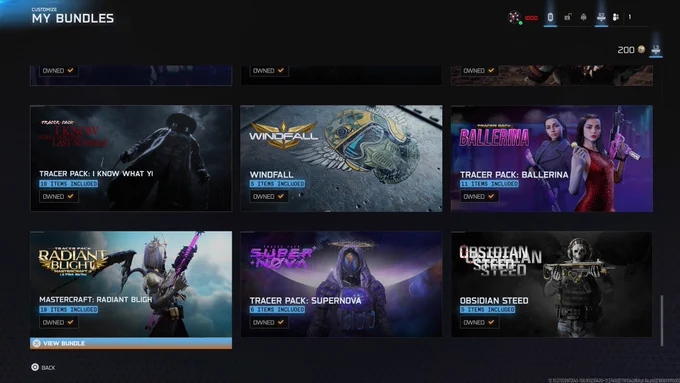Screen dimensions: 680x383
Task: Click the checkmark on Supernova's Owned badge
Action: click(x=281, y=322)
